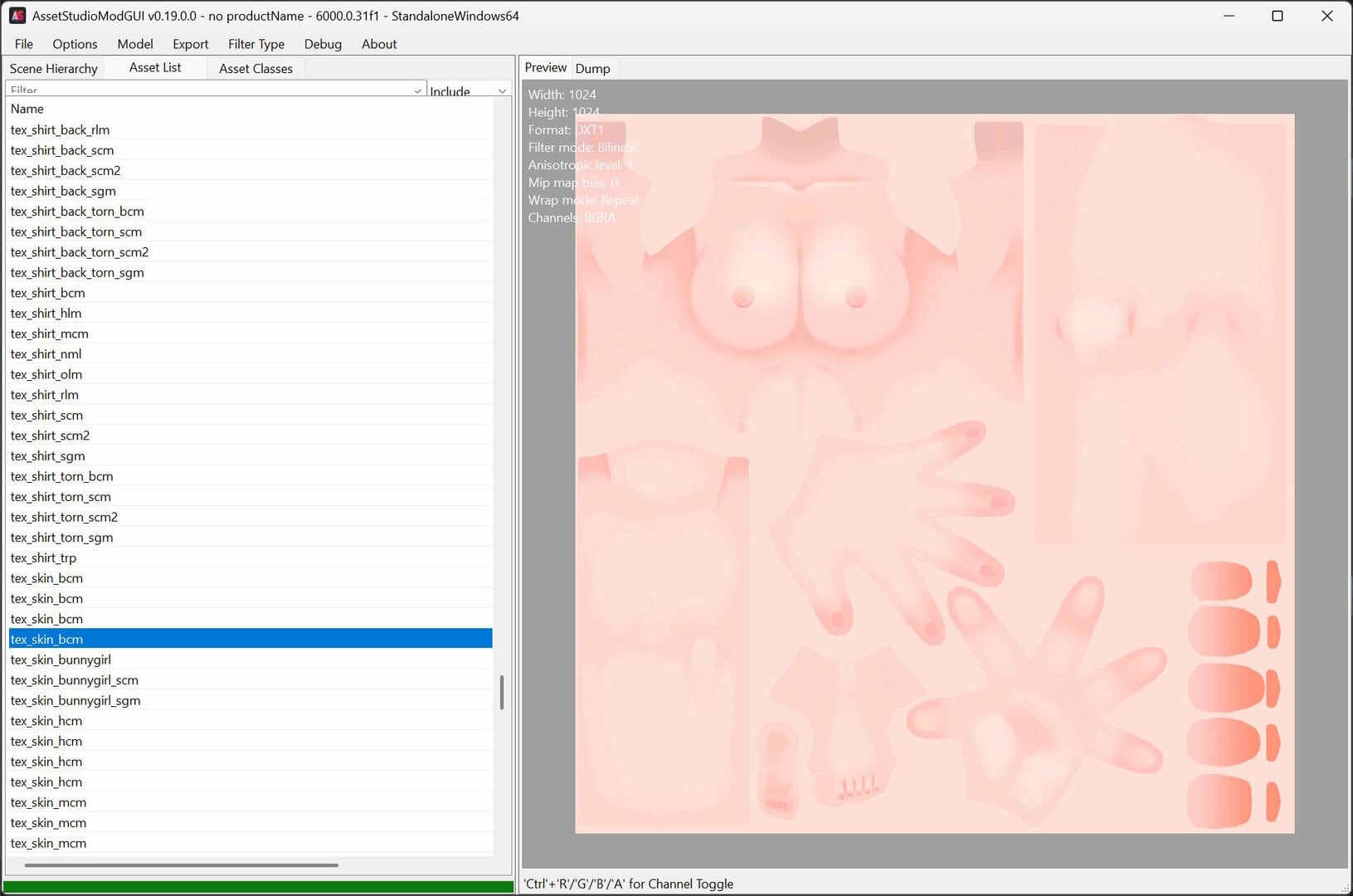1353x896 pixels.
Task: Select the tex_shirt_torn_scm2 asset
Action: click(x=250, y=517)
